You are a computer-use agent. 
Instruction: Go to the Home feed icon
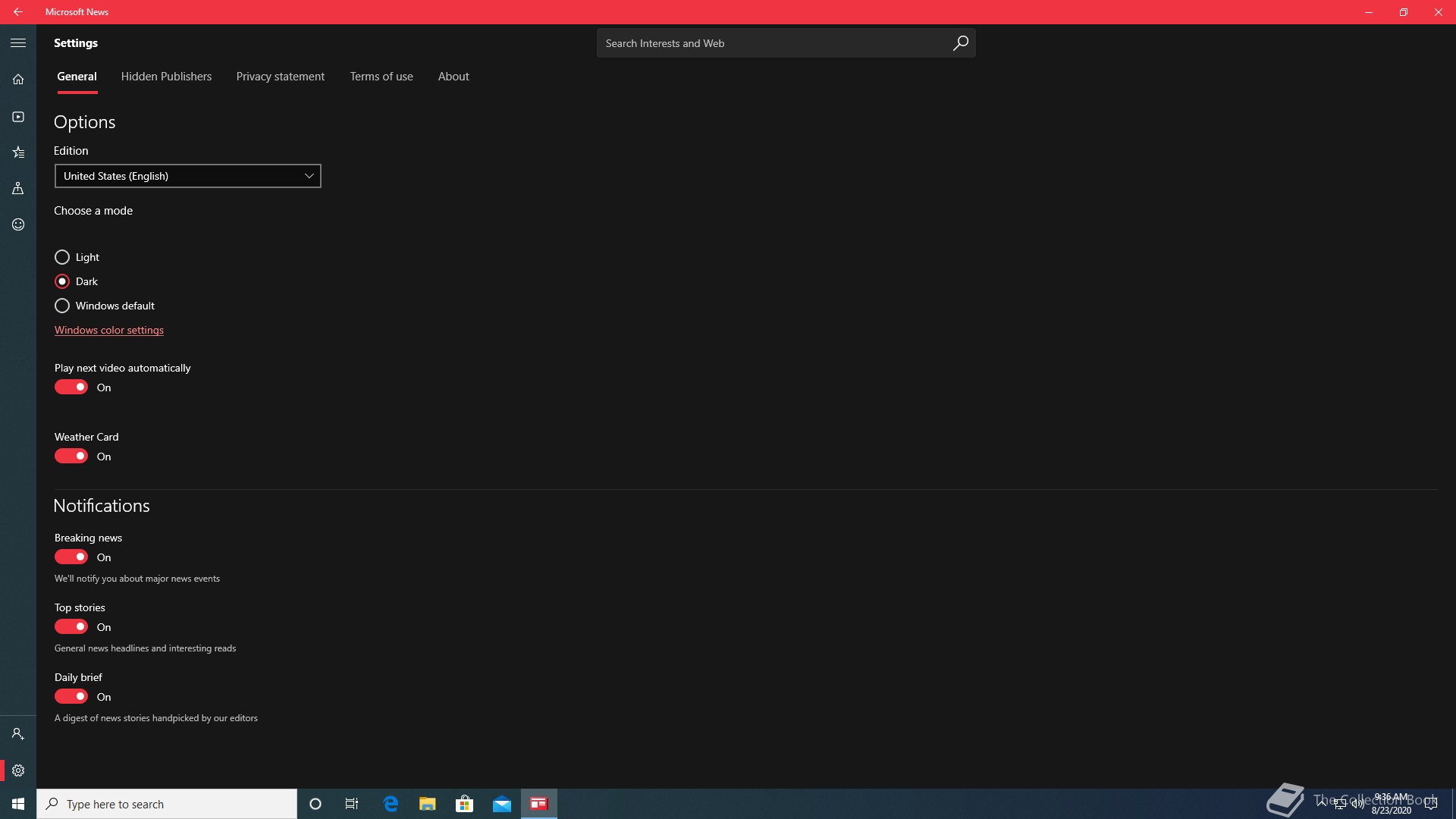click(x=18, y=79)
